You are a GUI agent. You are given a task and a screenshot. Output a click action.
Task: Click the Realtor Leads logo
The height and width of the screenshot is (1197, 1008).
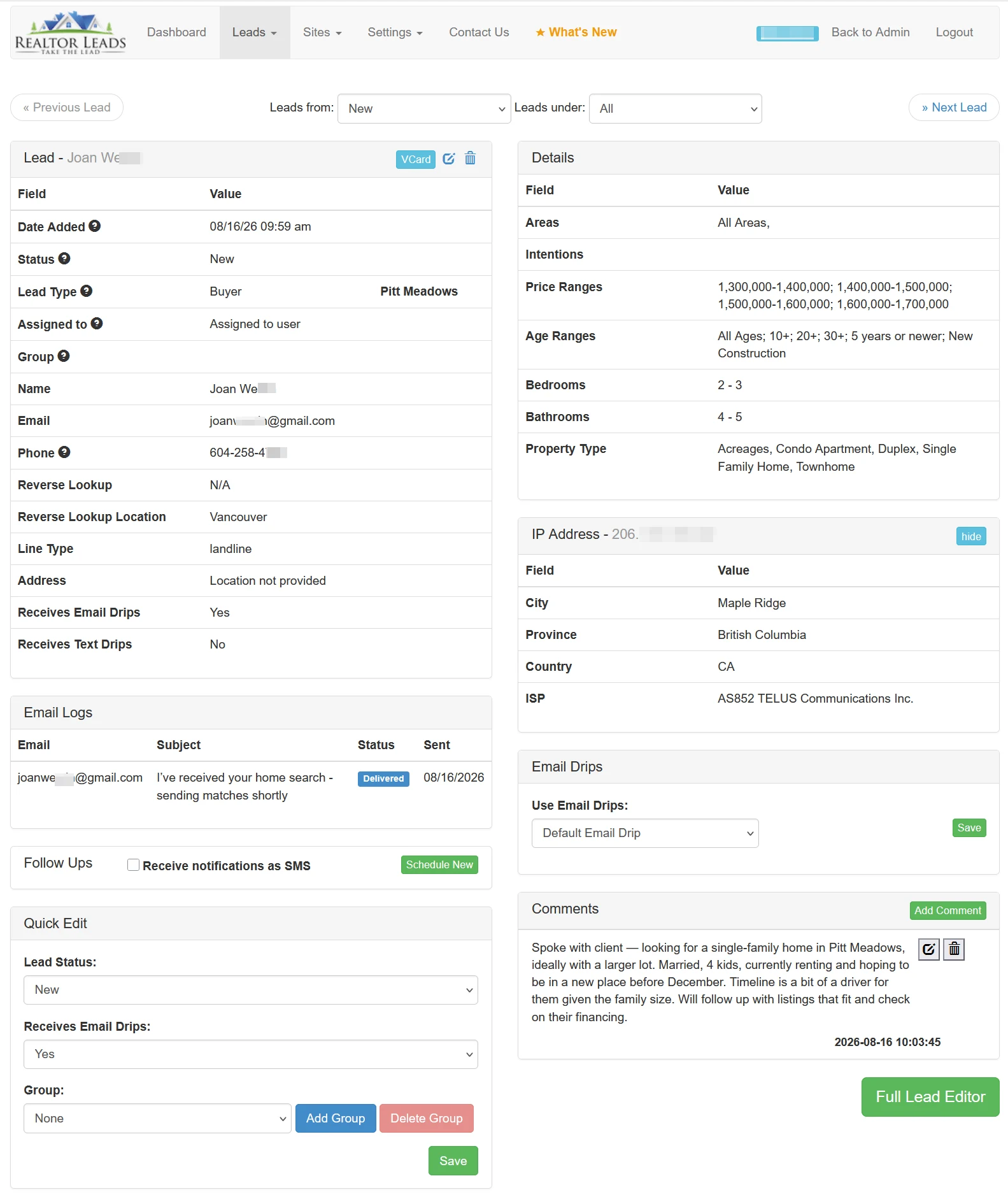tap(70, 33)
